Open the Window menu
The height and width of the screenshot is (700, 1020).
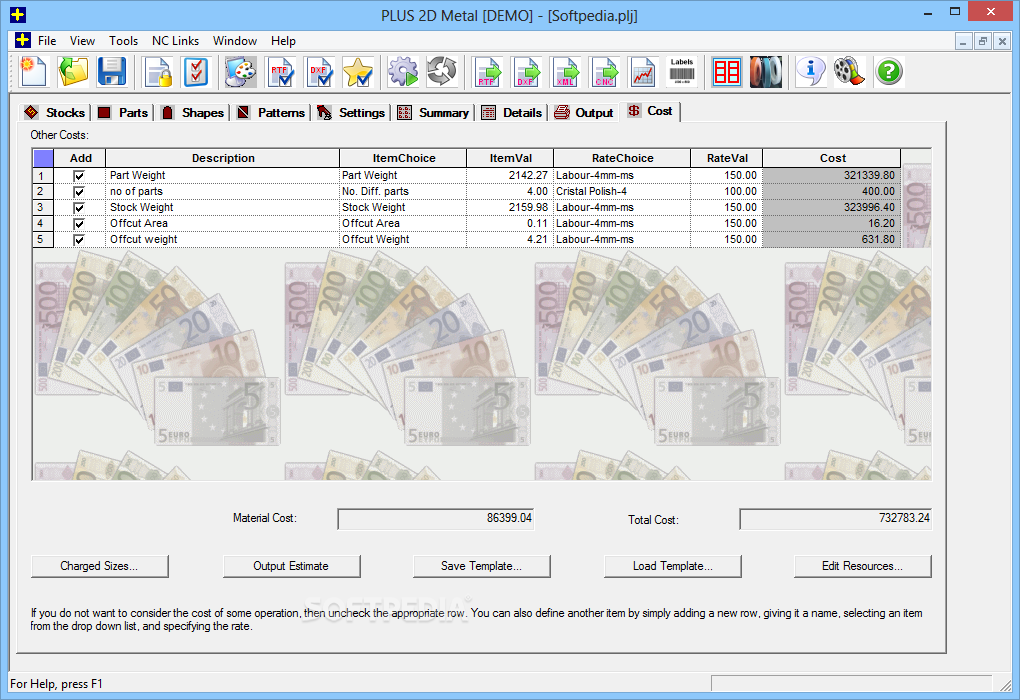[x=235, y=40]
